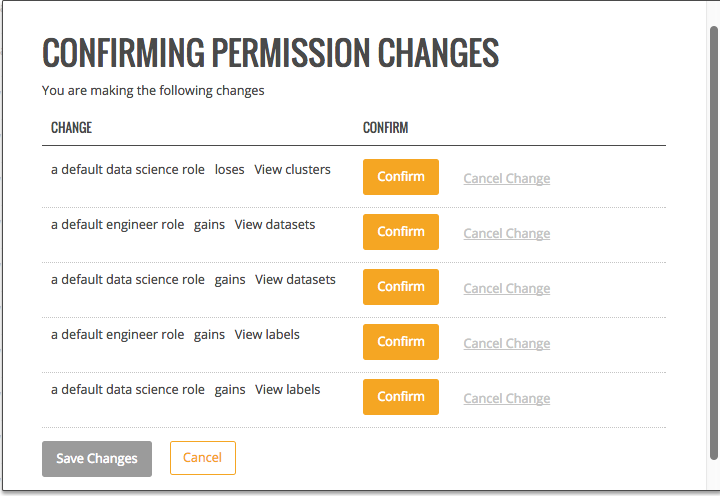This screenshot has height=496, width=720.
Task: Cancel change for engineer View datasets
Action: pos(506,234)
